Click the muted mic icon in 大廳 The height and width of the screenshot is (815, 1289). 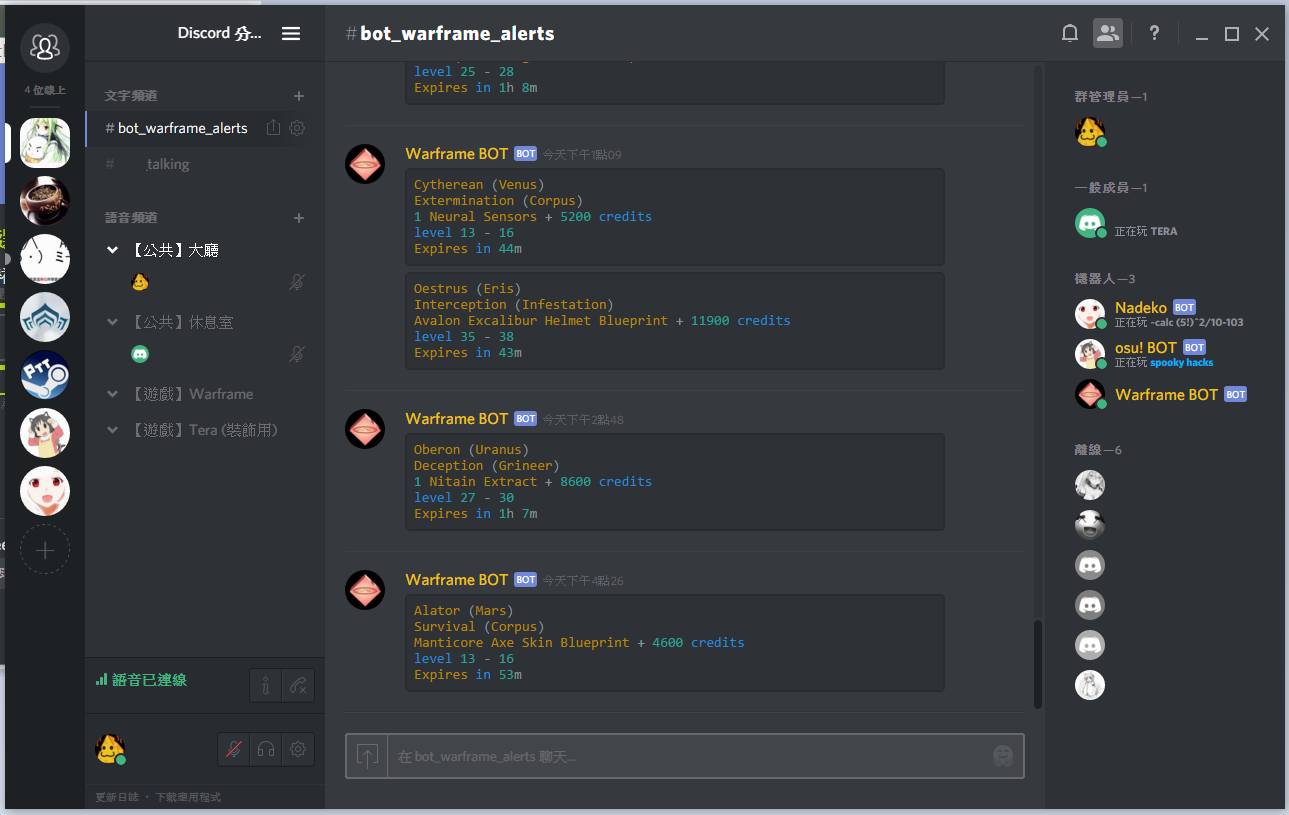tap(297, 283)
